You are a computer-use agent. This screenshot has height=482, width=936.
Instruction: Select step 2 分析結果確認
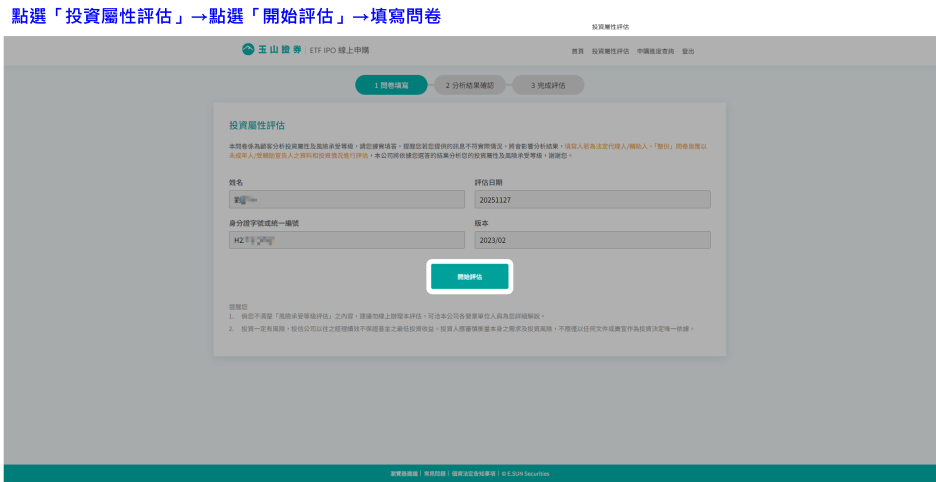click(x=469, y=86)
